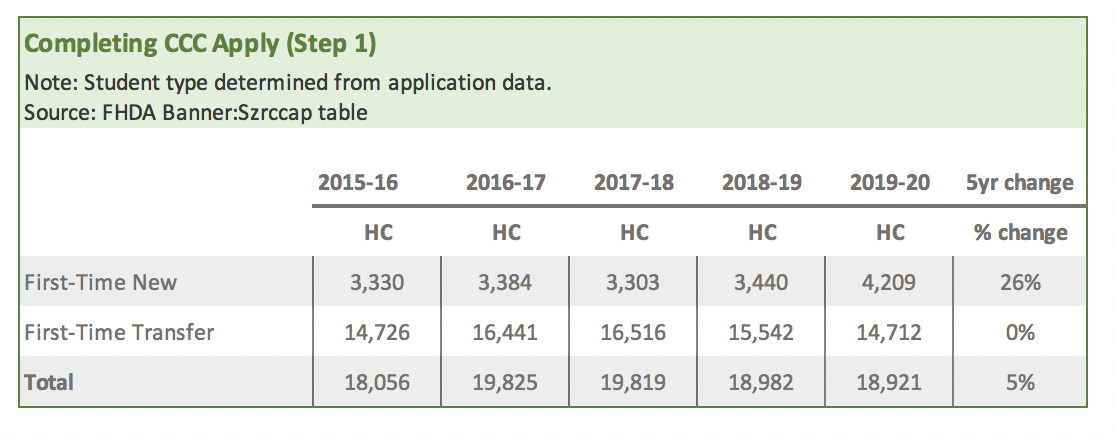Click the '5yr change' column header
Viewport: 1114px width, 434px height.
pos(1020,183)
